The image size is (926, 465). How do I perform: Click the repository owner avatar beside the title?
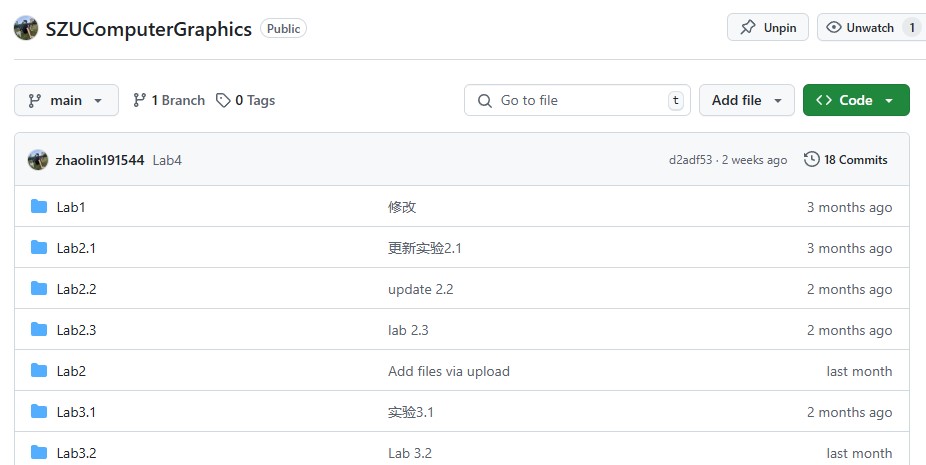(26, 28)
